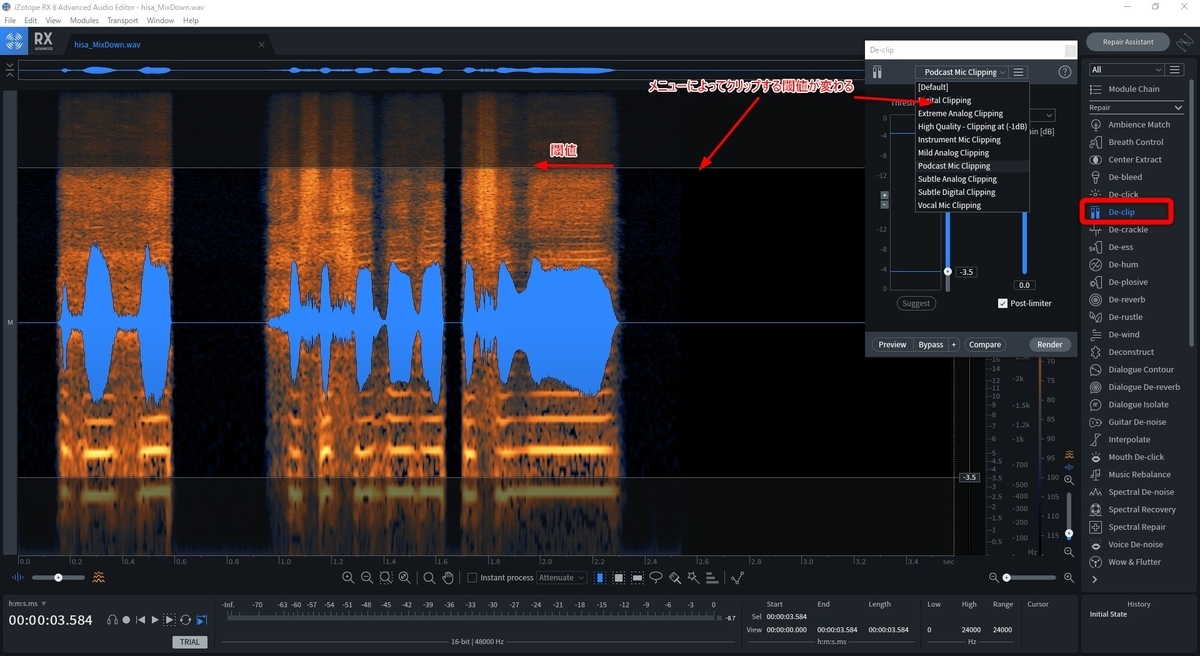
Task: Click the zoom in magnifier in toolbar
Action: pos(348,578)
